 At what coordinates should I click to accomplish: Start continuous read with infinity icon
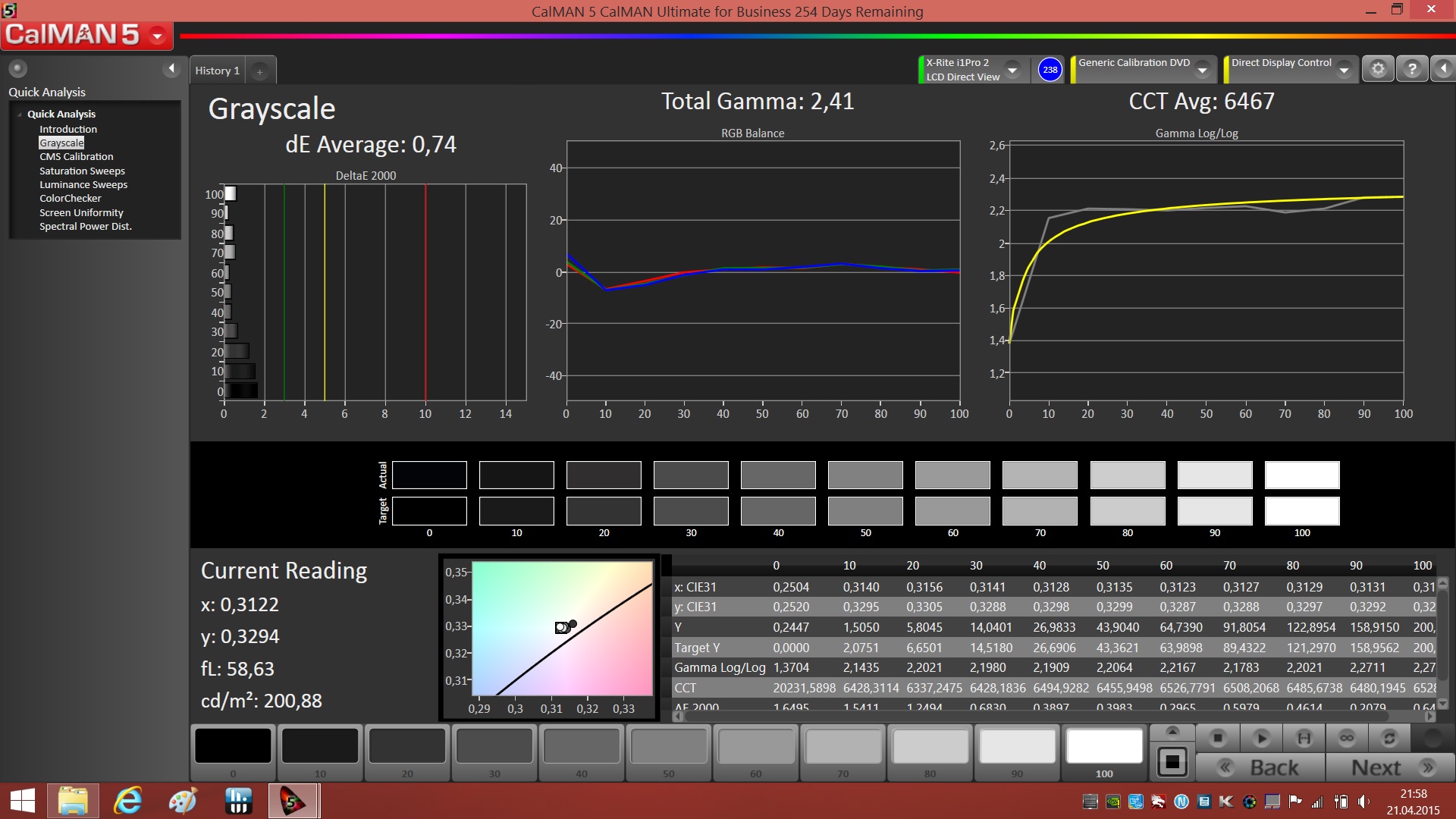tap(1347, 738)
